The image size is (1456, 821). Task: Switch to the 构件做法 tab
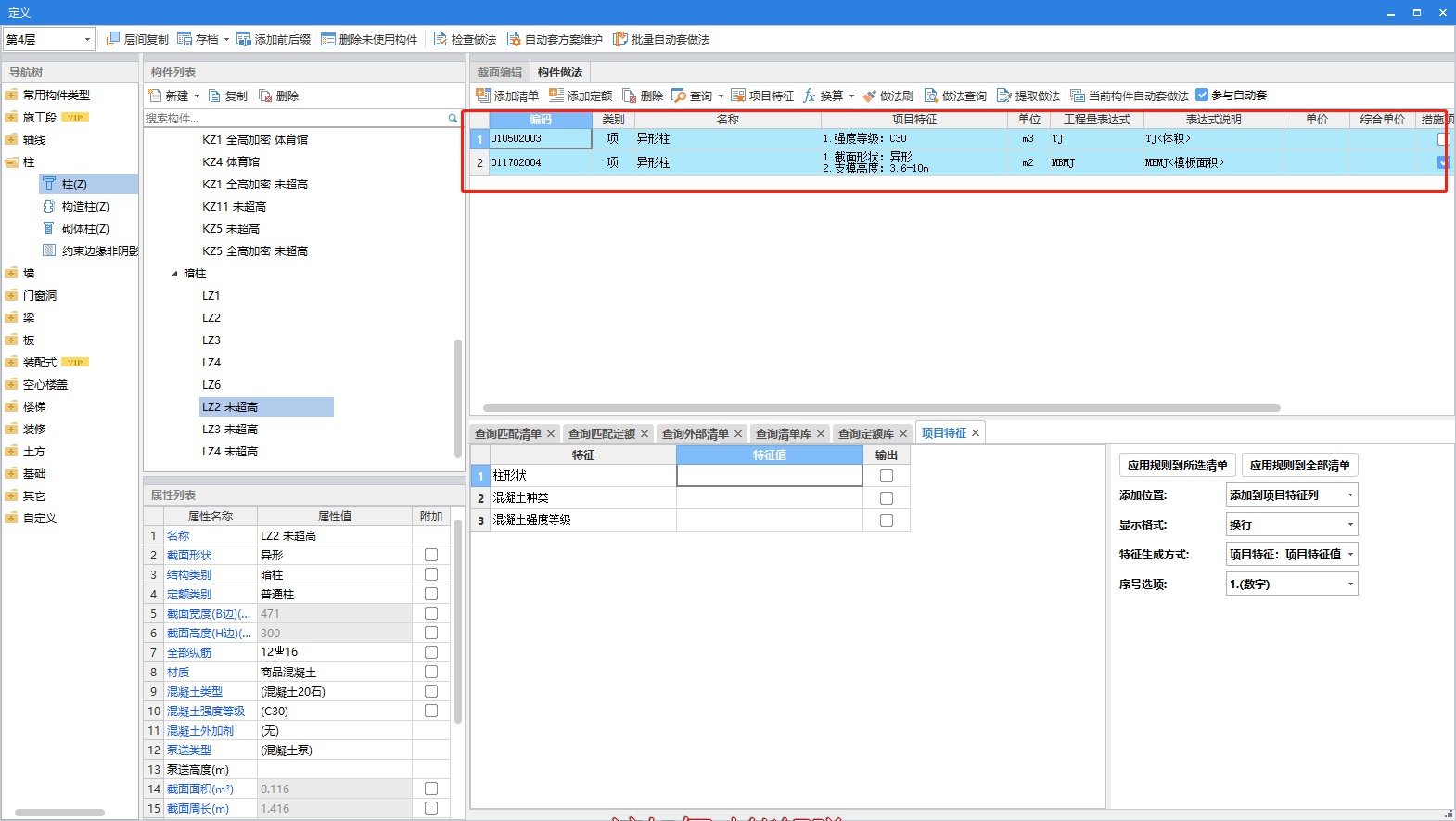560,72
